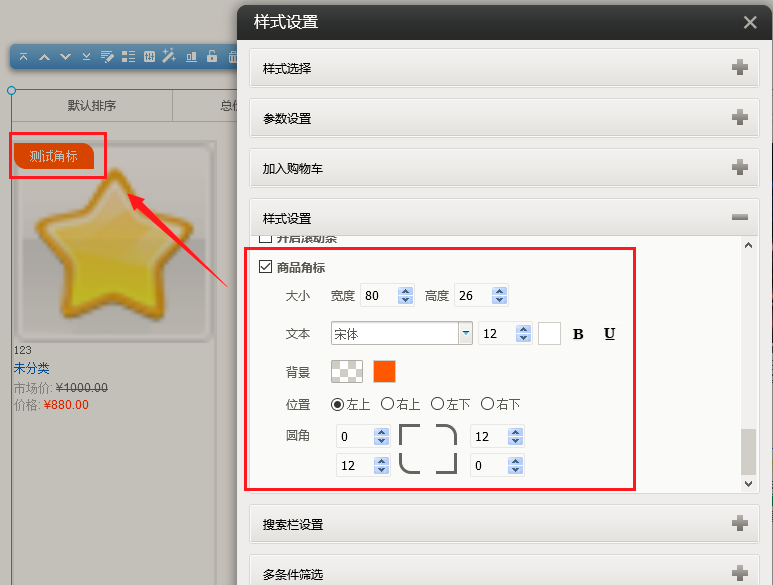Screen dimensions: 773x585
Task: Click the sliders settings icon in the toolbar
Action: pyautogui.click(x=149, y=57)
